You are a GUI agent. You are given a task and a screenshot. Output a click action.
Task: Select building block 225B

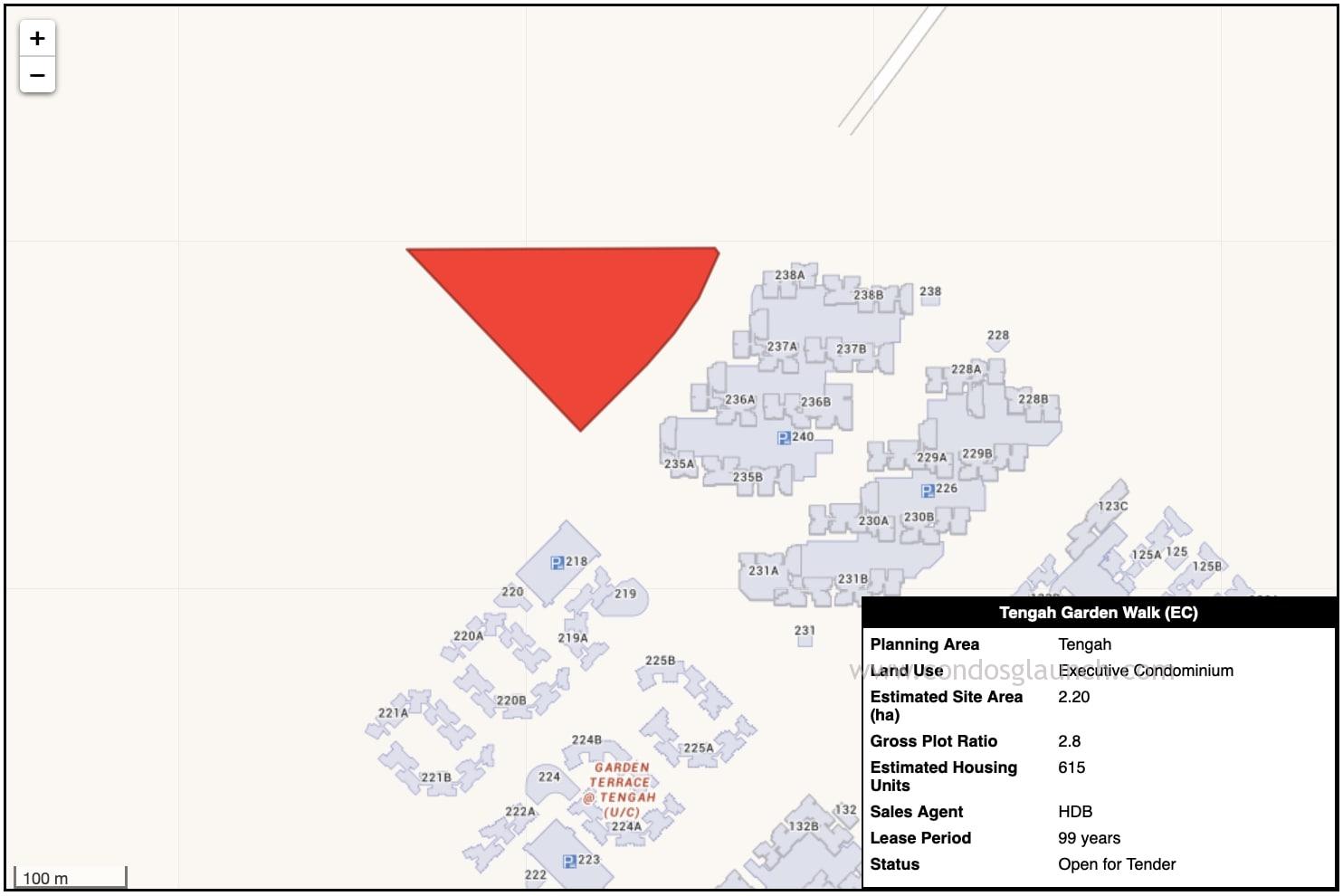click(x=661, y=662)
